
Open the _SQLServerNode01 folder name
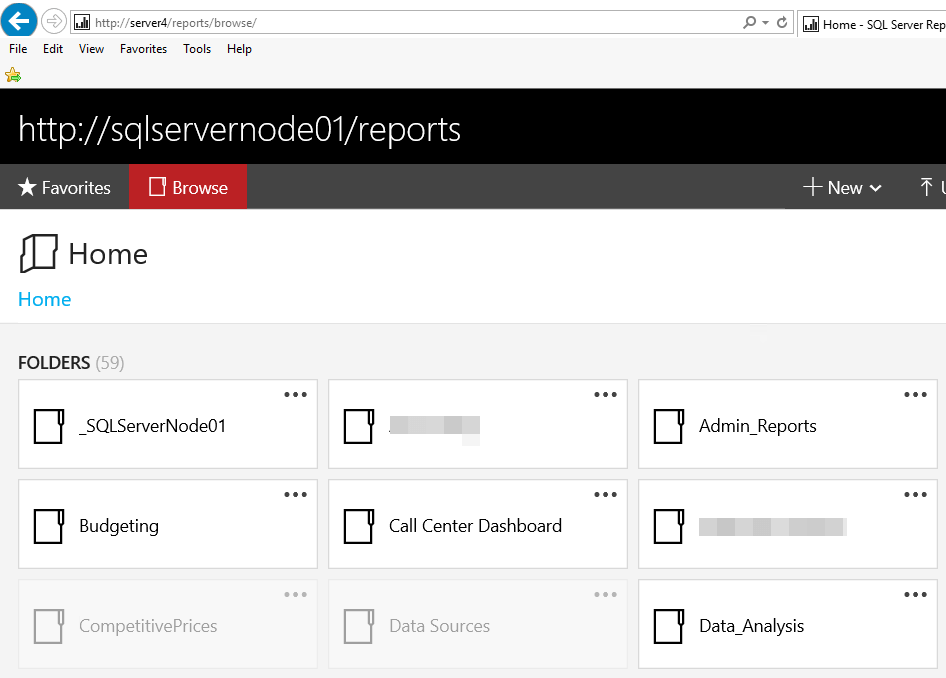pos(153,426)
